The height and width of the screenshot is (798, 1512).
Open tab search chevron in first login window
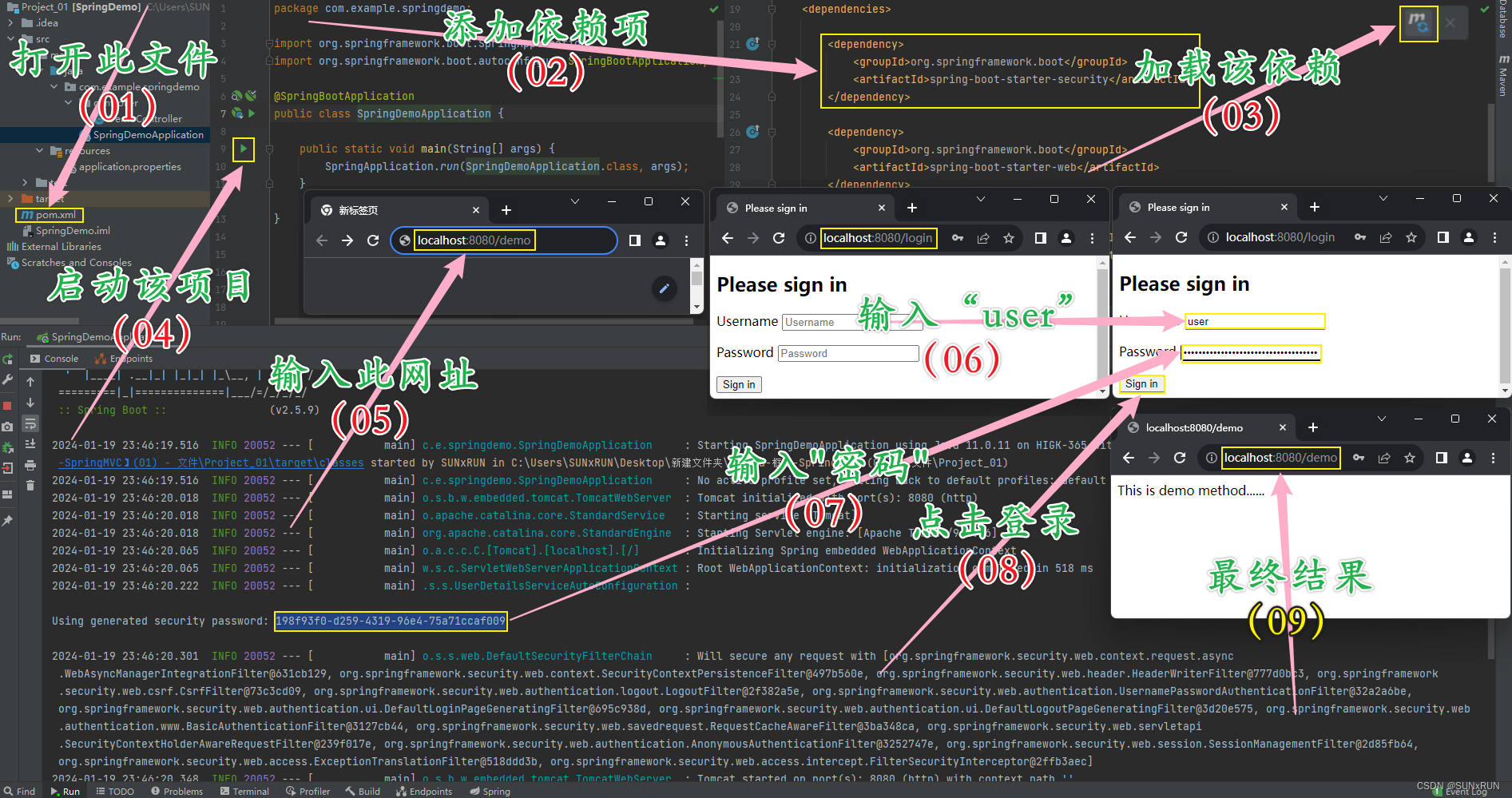(981, 199)
